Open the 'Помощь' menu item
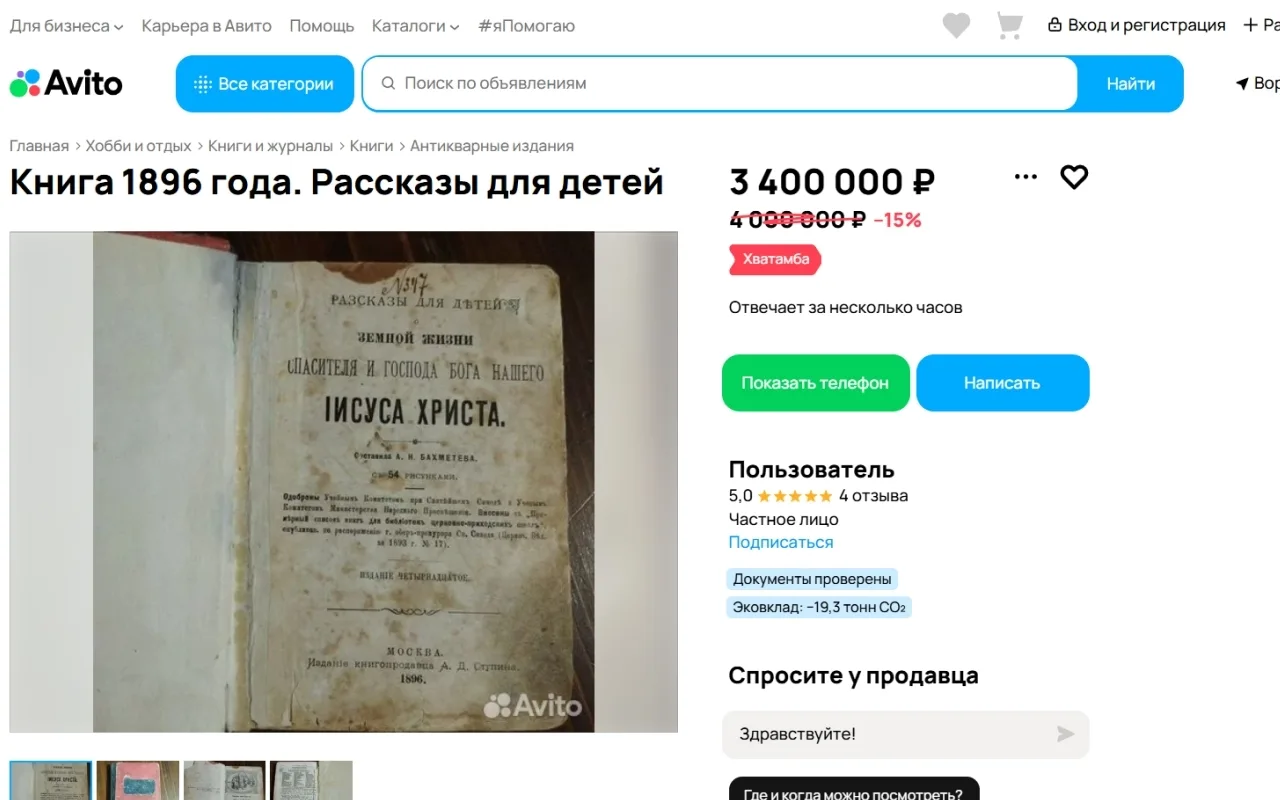Screen dimensions: 1280x800 (x=322, y=26)
